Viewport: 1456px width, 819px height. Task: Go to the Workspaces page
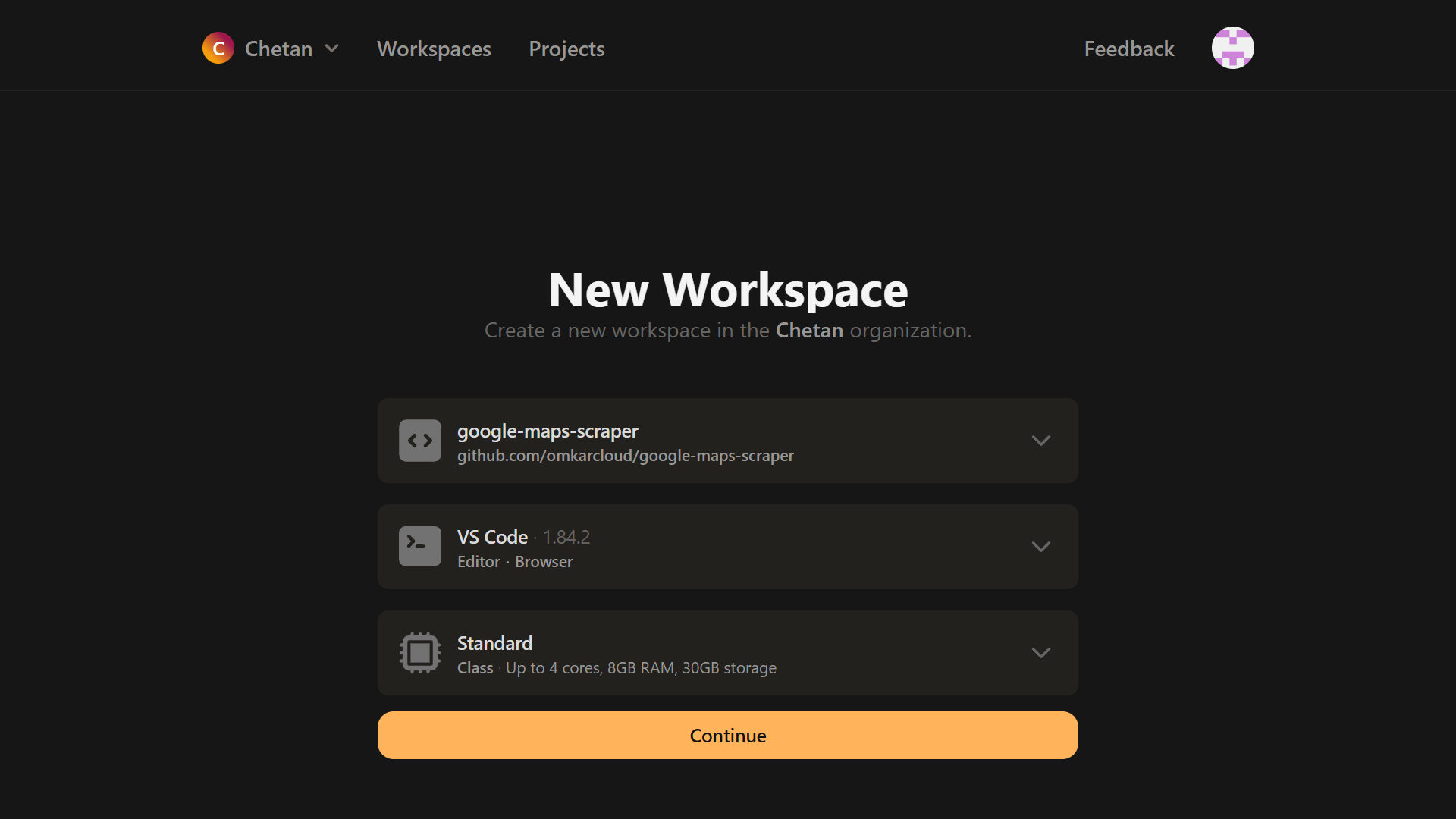(x=434, y=49)
